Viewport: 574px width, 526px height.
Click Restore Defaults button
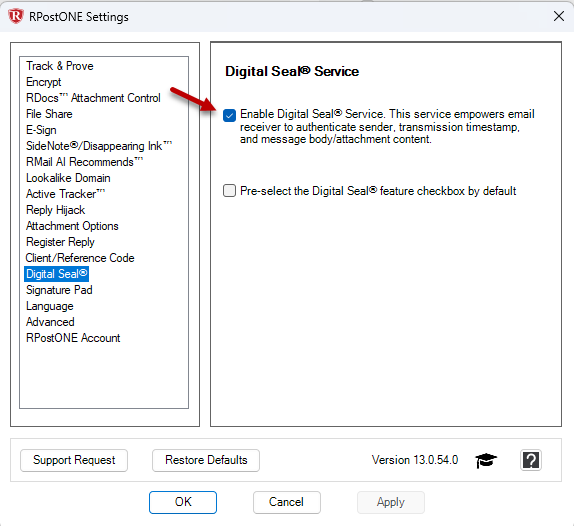(x=206, y=460)
